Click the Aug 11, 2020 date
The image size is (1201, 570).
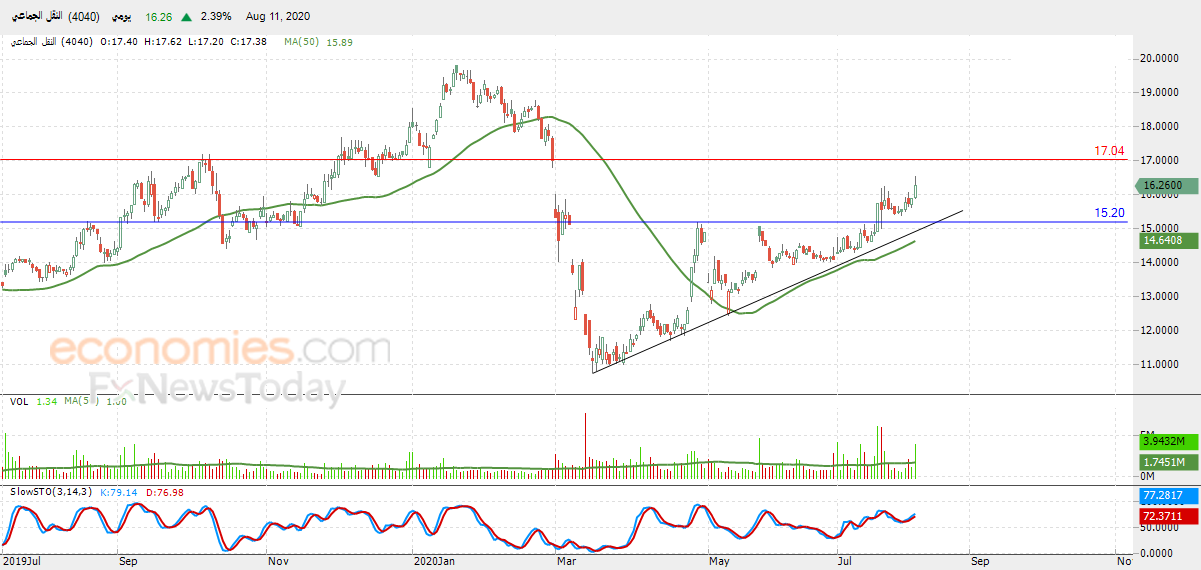click(x=275, y=17)
